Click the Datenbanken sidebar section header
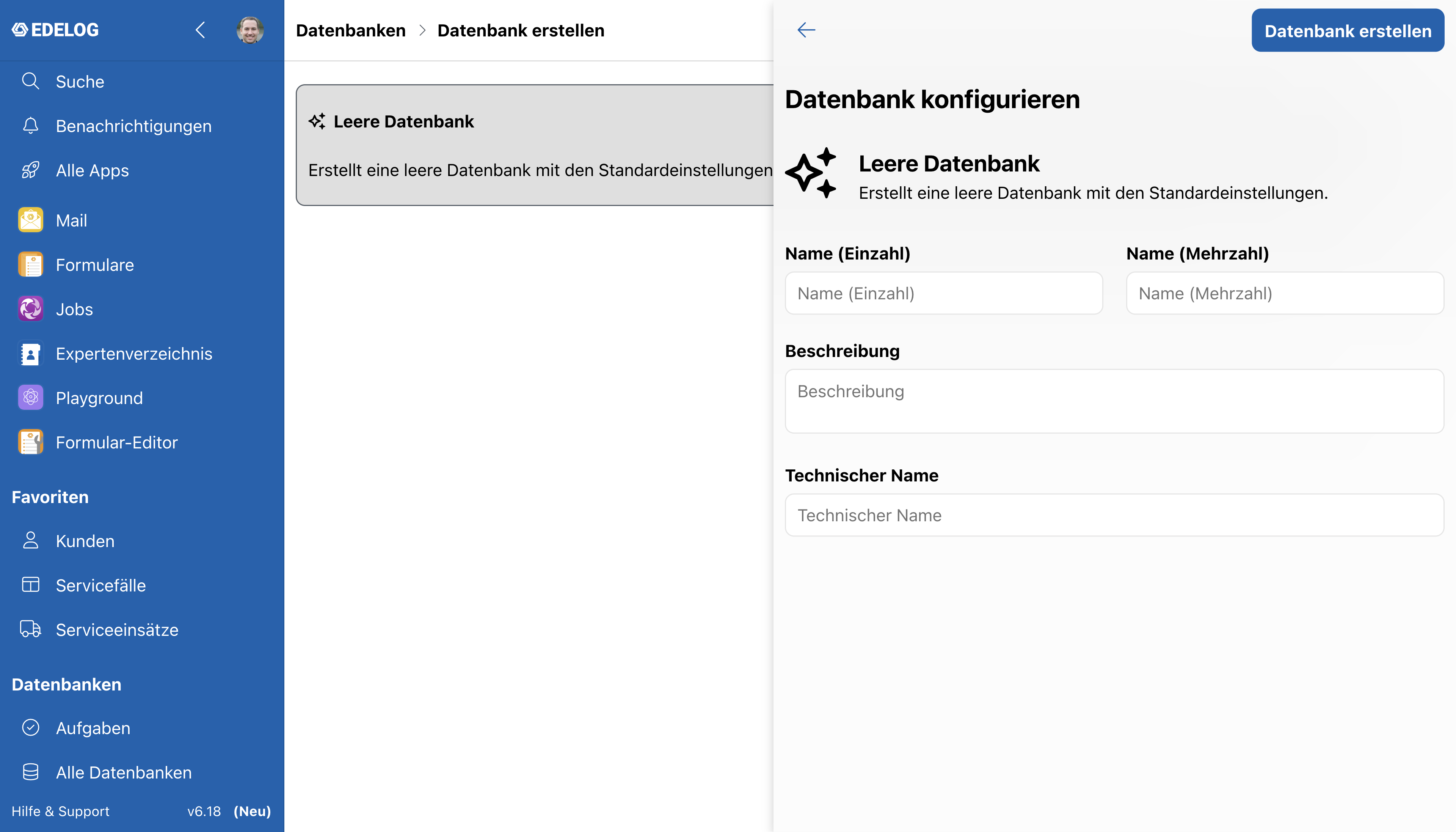 pyautogui.click(x=66, y=684)
